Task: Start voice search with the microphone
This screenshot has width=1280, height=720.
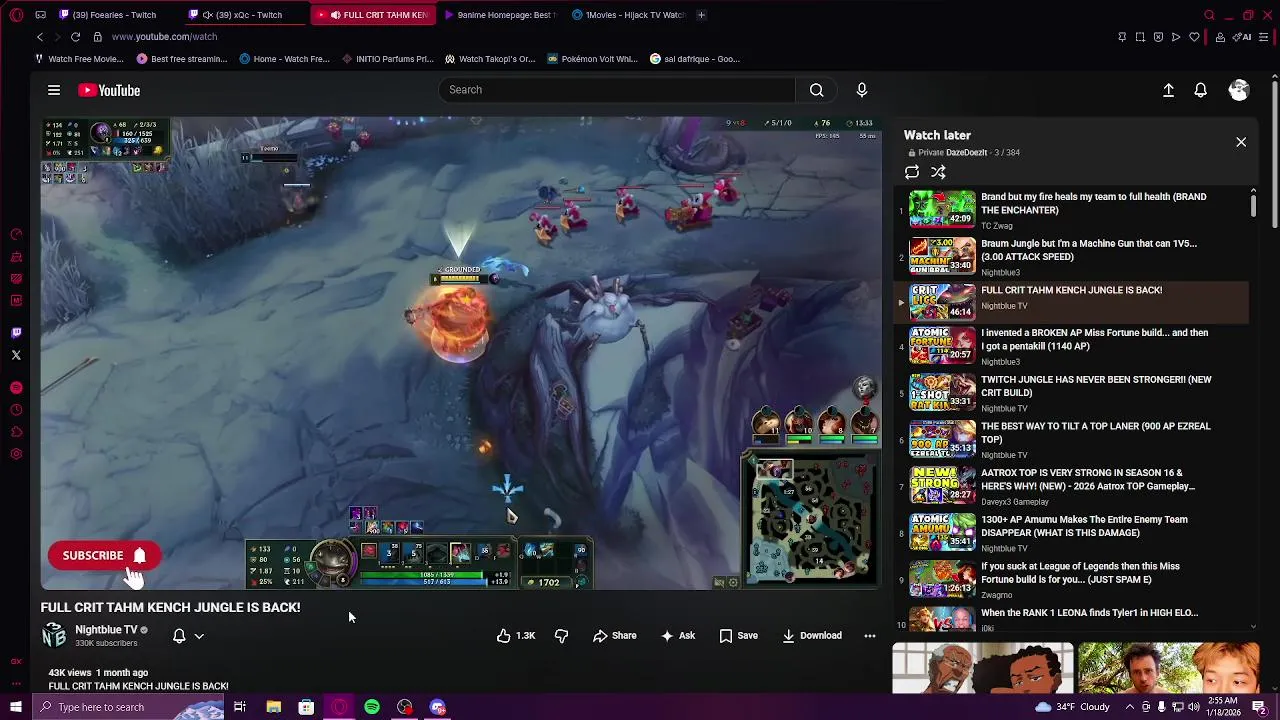Action: coord(862,90)
